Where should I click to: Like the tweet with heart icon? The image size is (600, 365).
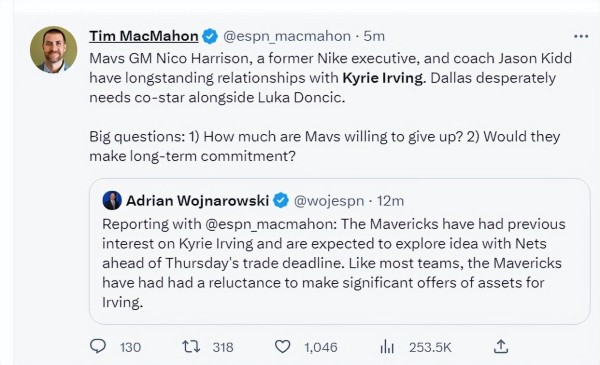tap(283, 347)
